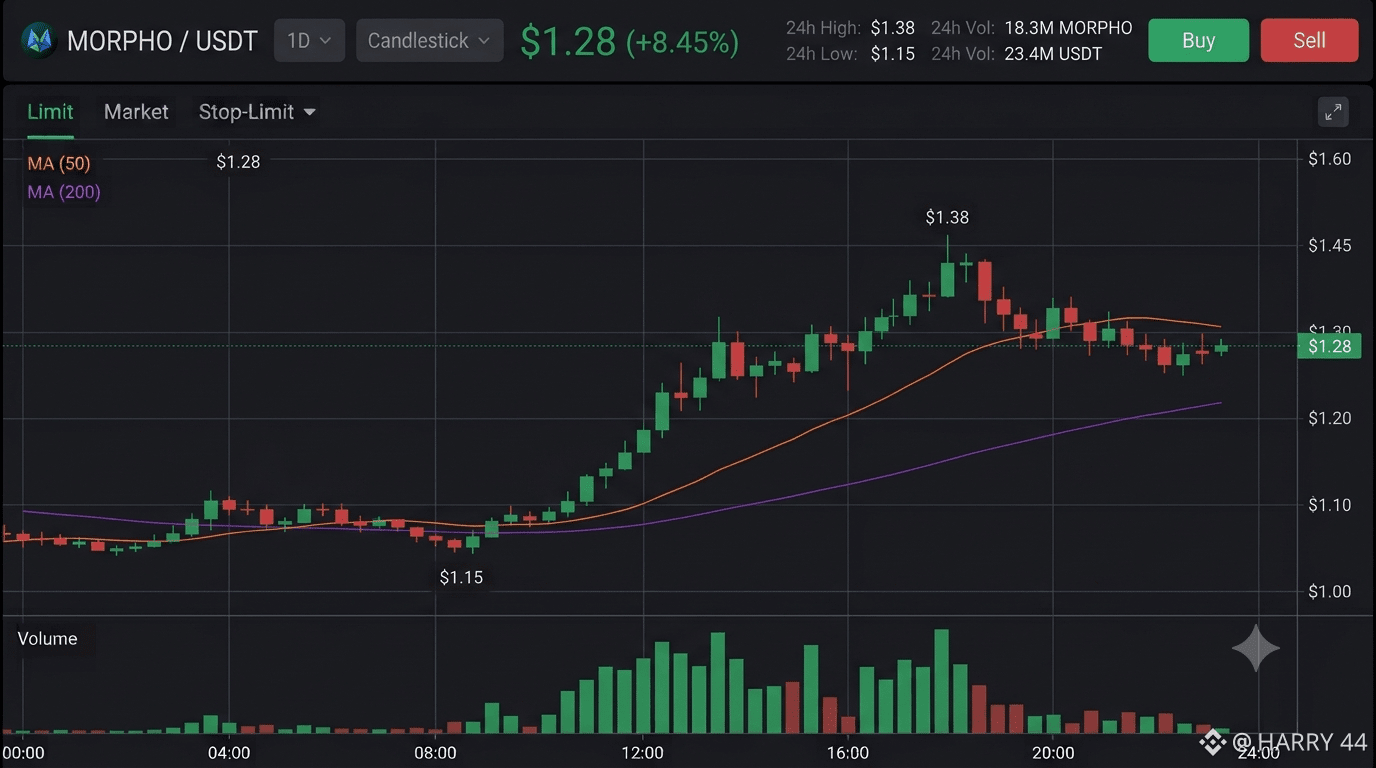Viewport: 1376px width, 768px height.
Task: Click the $1.00 price axis label
Action: (x=1330, y=591)
